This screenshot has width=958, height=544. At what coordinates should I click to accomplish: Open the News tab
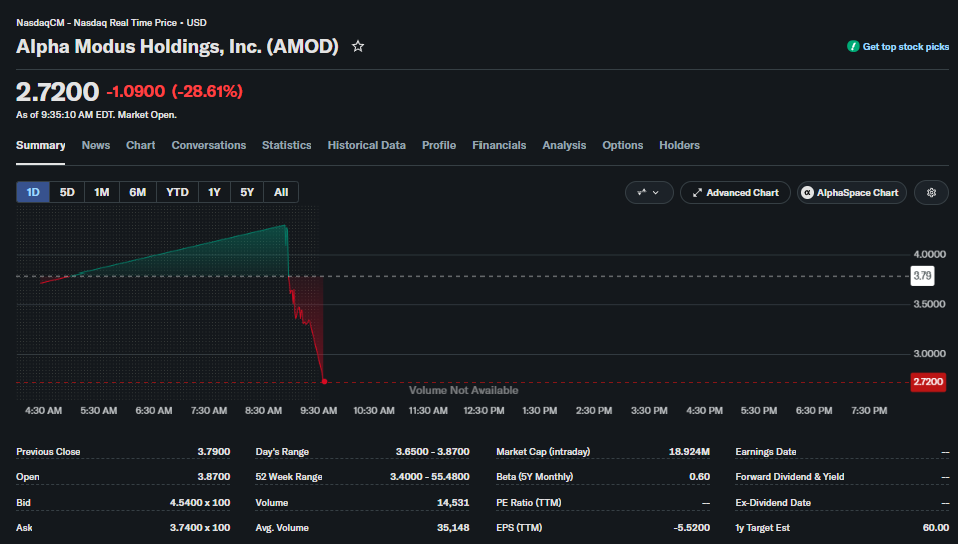(x=96, y=145)
